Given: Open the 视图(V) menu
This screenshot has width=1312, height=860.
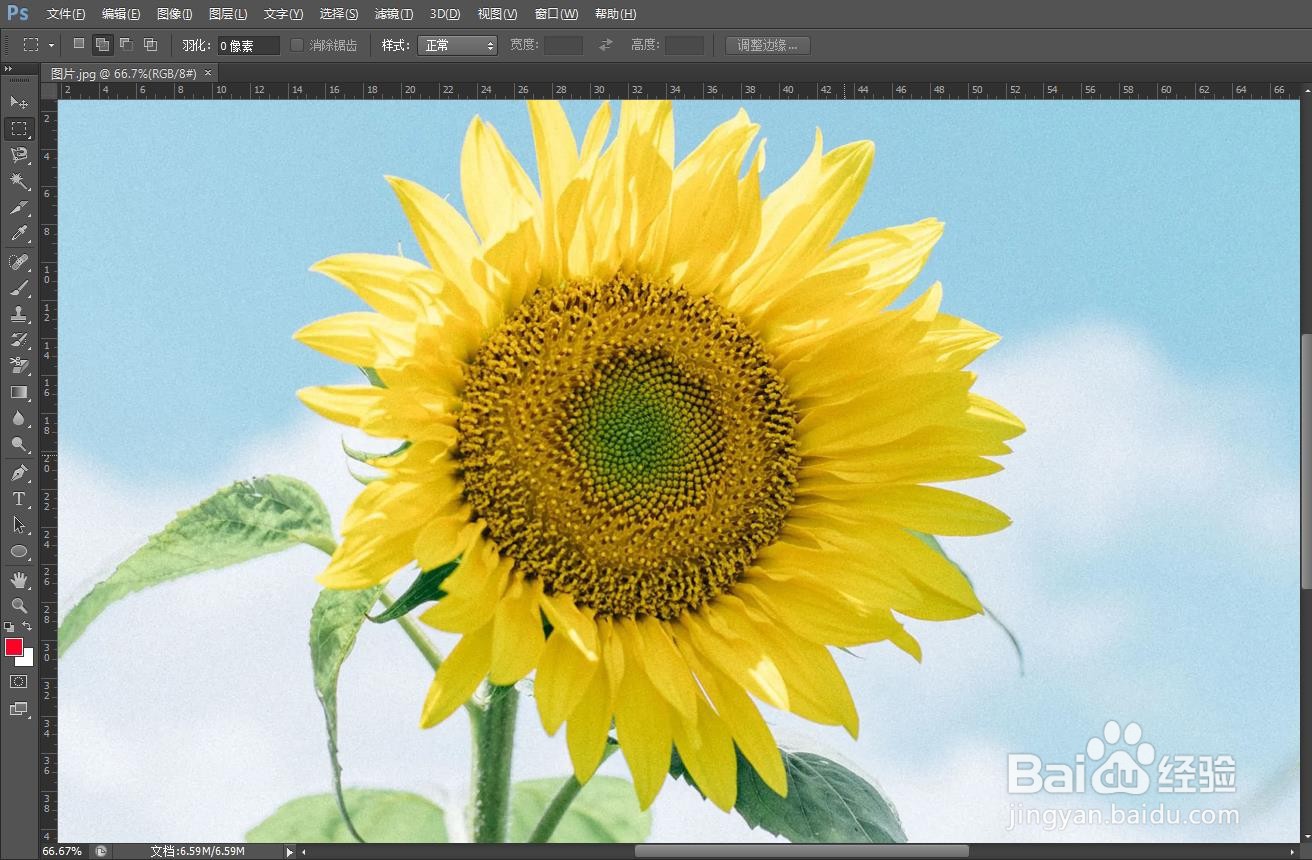Looking at the screenshot, I should click(x=497, y=14).
